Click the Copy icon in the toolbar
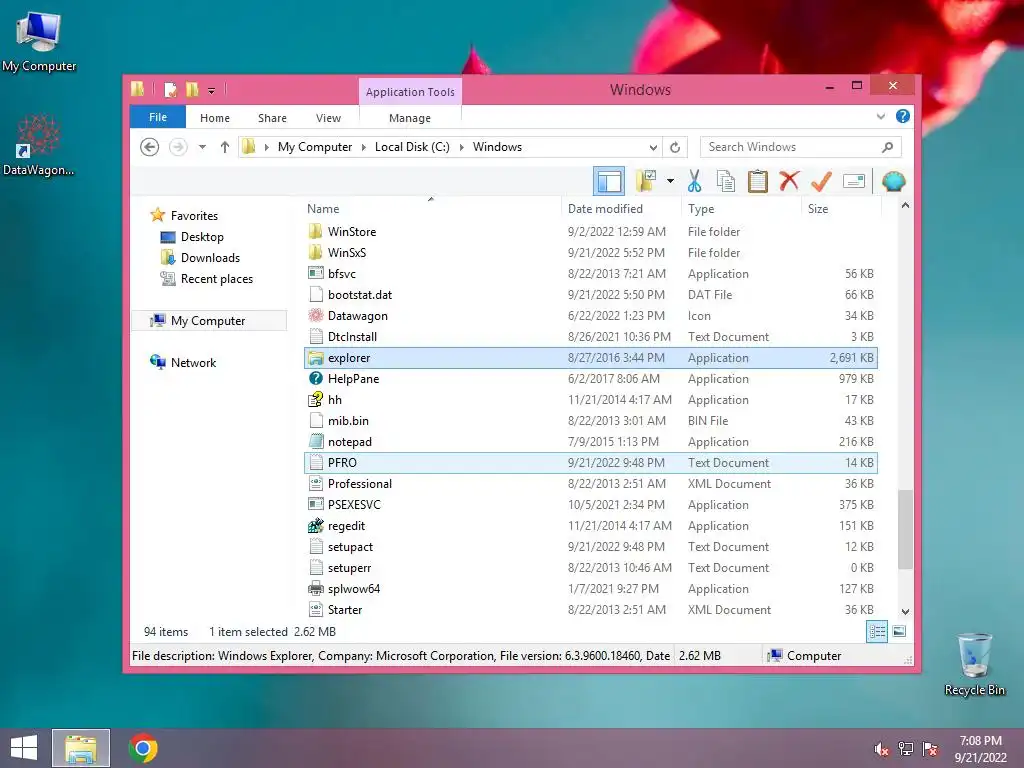1024x768 pixels. pos(726,181)
